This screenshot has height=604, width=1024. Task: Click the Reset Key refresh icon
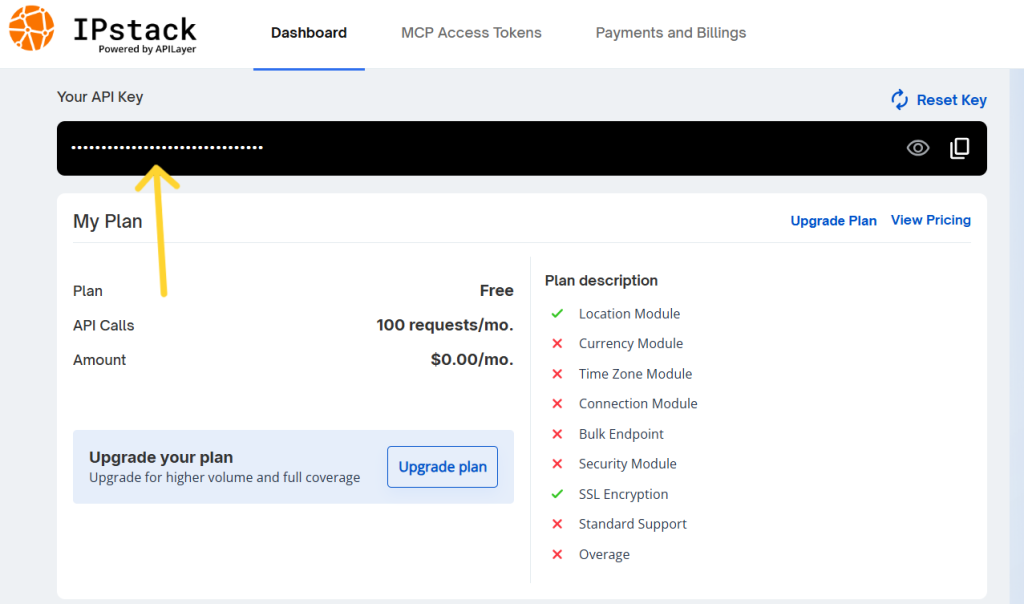pyautogui.click(x=899, y=100)
